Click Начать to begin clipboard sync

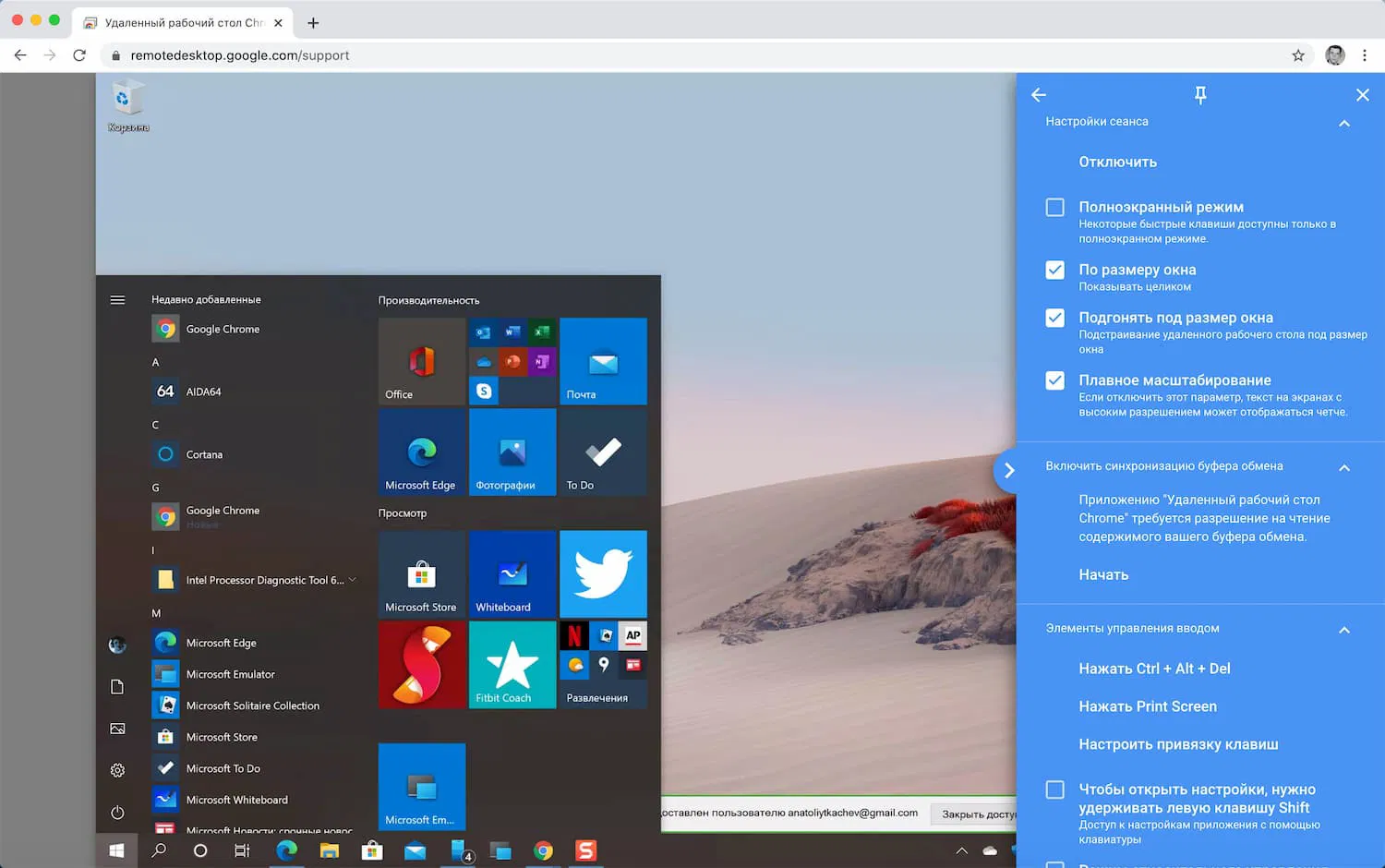(x=1103, y=574)
